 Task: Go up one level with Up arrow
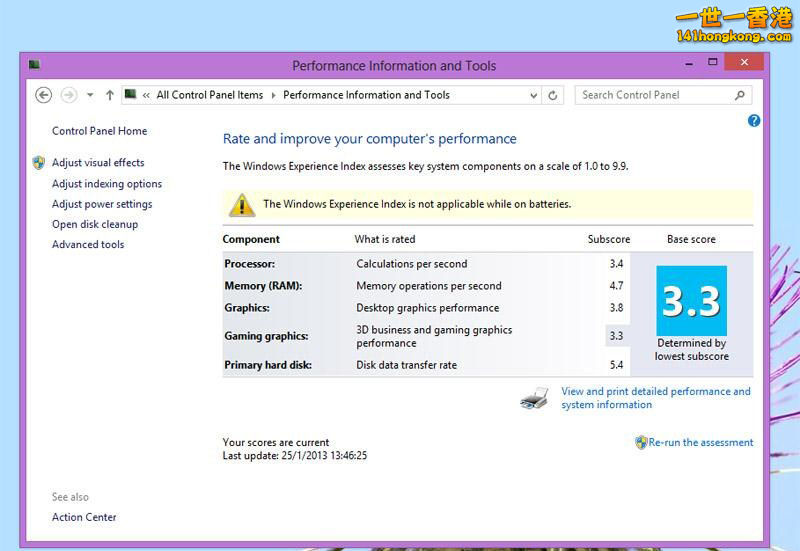pyautogui.click(x=110, y=95)
